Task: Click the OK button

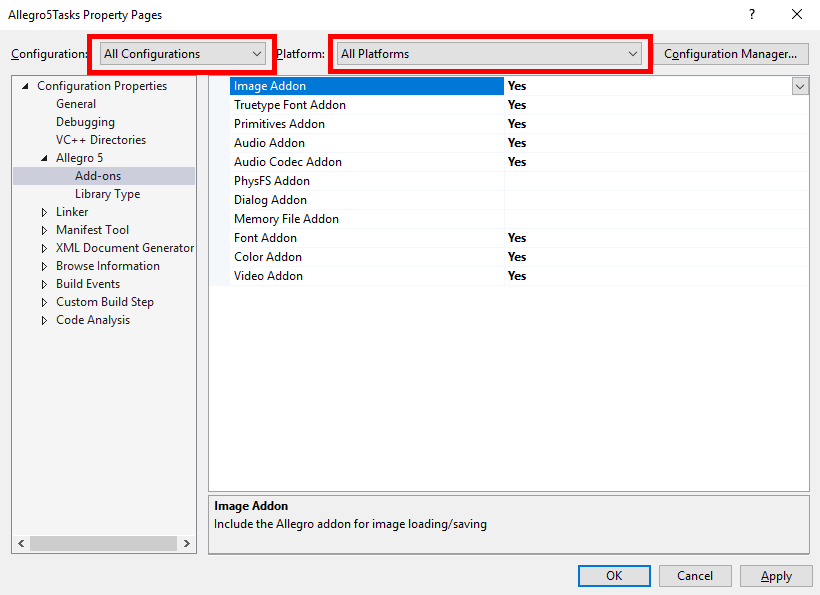Action: click(x=614, y=576)
